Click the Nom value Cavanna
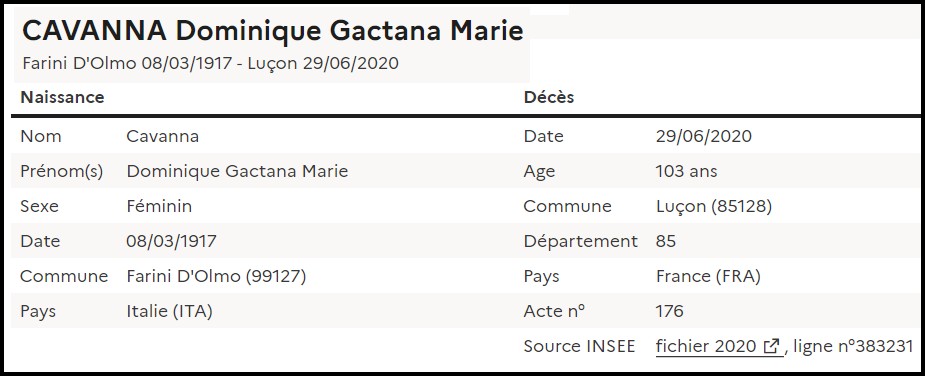 162,136
